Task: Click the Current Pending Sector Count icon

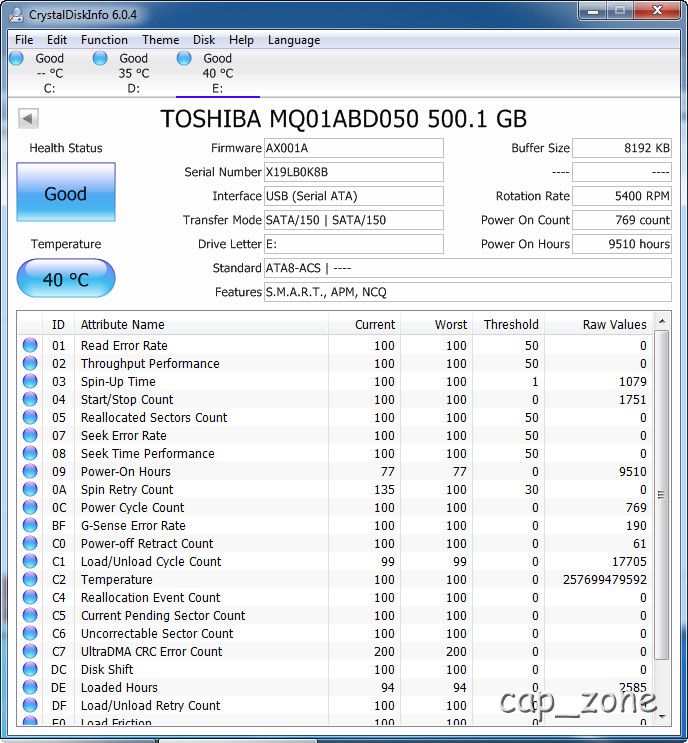Action: 30,615
